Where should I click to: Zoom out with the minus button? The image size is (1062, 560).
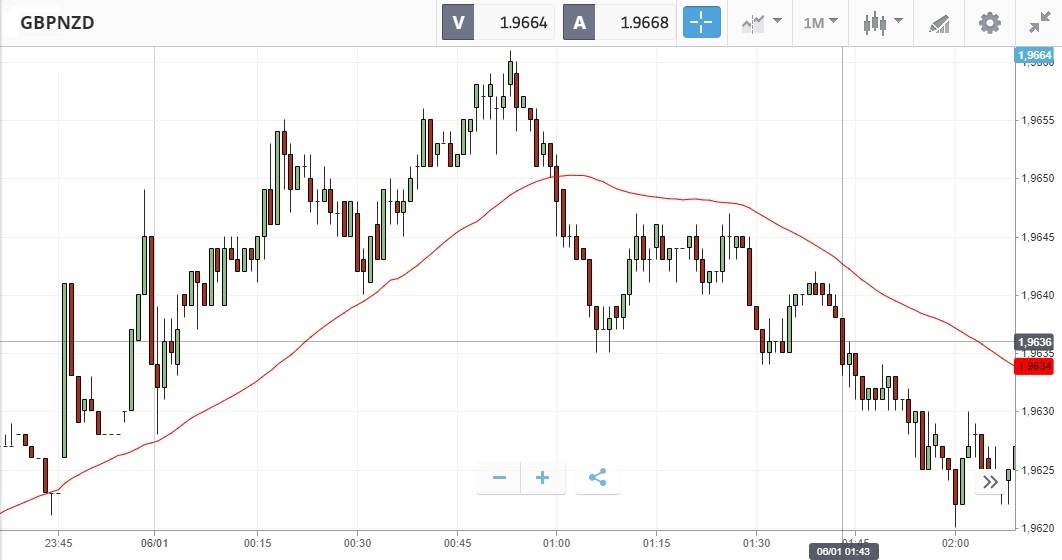point(499,478)
